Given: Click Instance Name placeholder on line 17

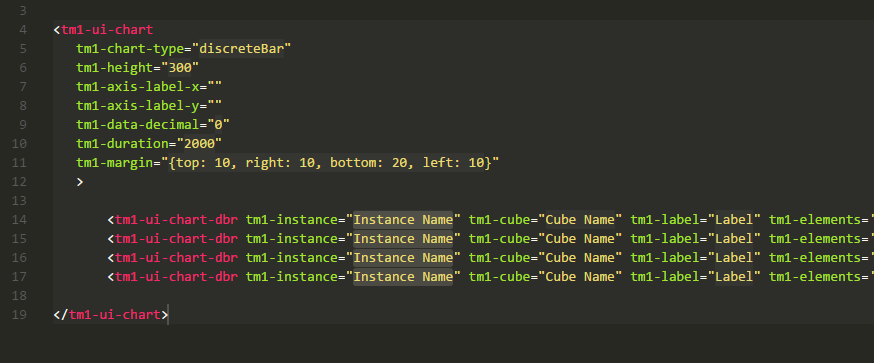Looking at the screenshot, I should pyautogui.click(x=403, y=277).
